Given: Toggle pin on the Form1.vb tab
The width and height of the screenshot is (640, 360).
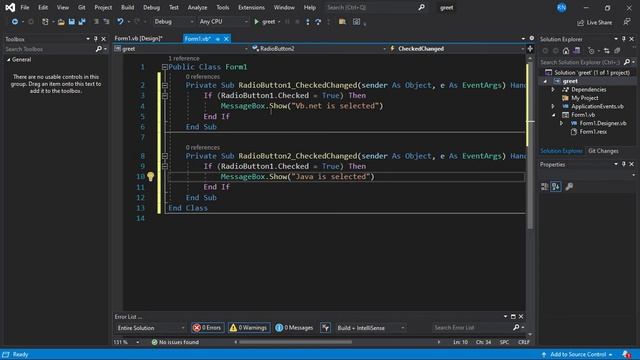Looking at the screenshot, I should [x=218, y=39].
